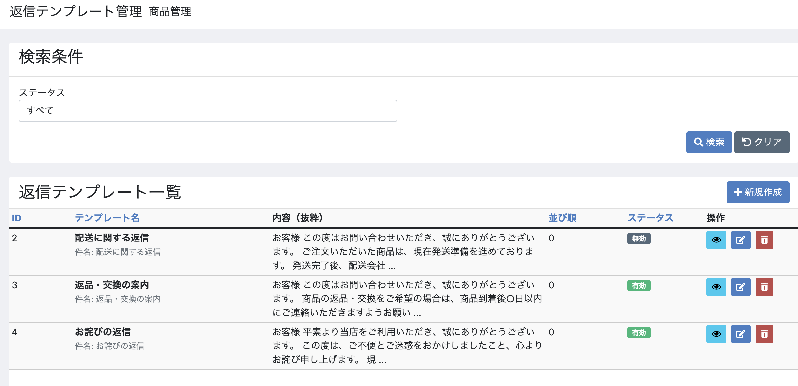Delete the お詫びの返信 template
Image resolution: width=798 pixels, height=386 pixels.
[x=764, y=334]
